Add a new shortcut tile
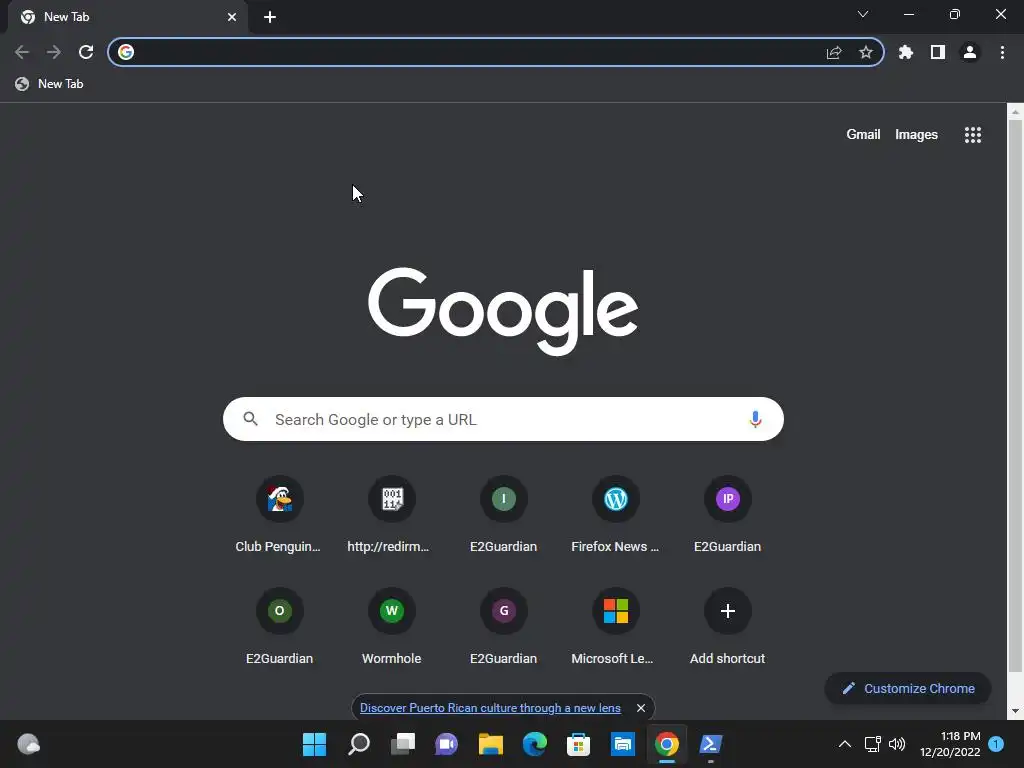The image size is (1024, 768). [728, 627]
